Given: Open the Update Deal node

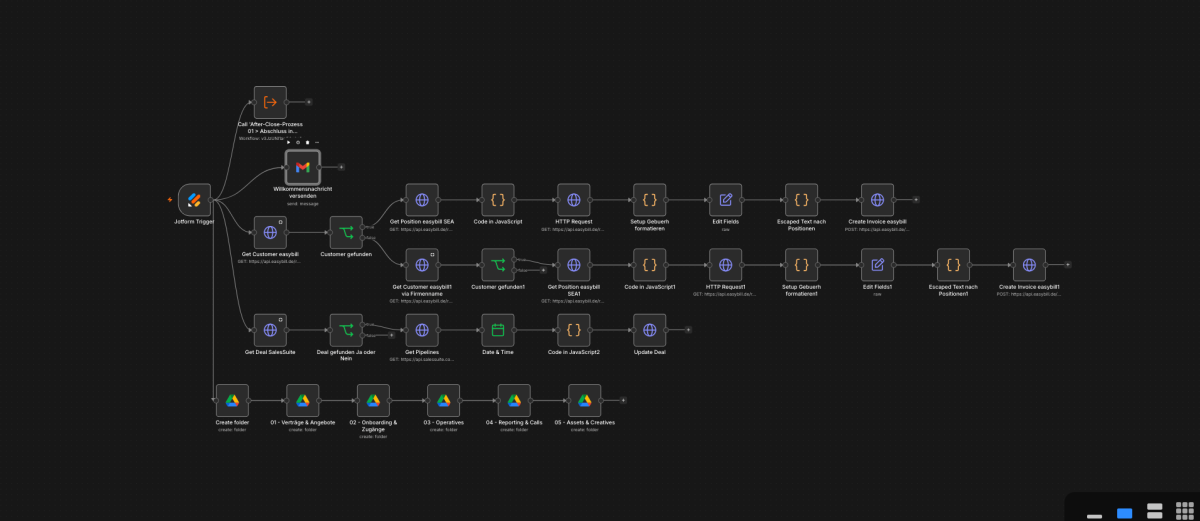Looking at the screenshot, I should (650, 330).
